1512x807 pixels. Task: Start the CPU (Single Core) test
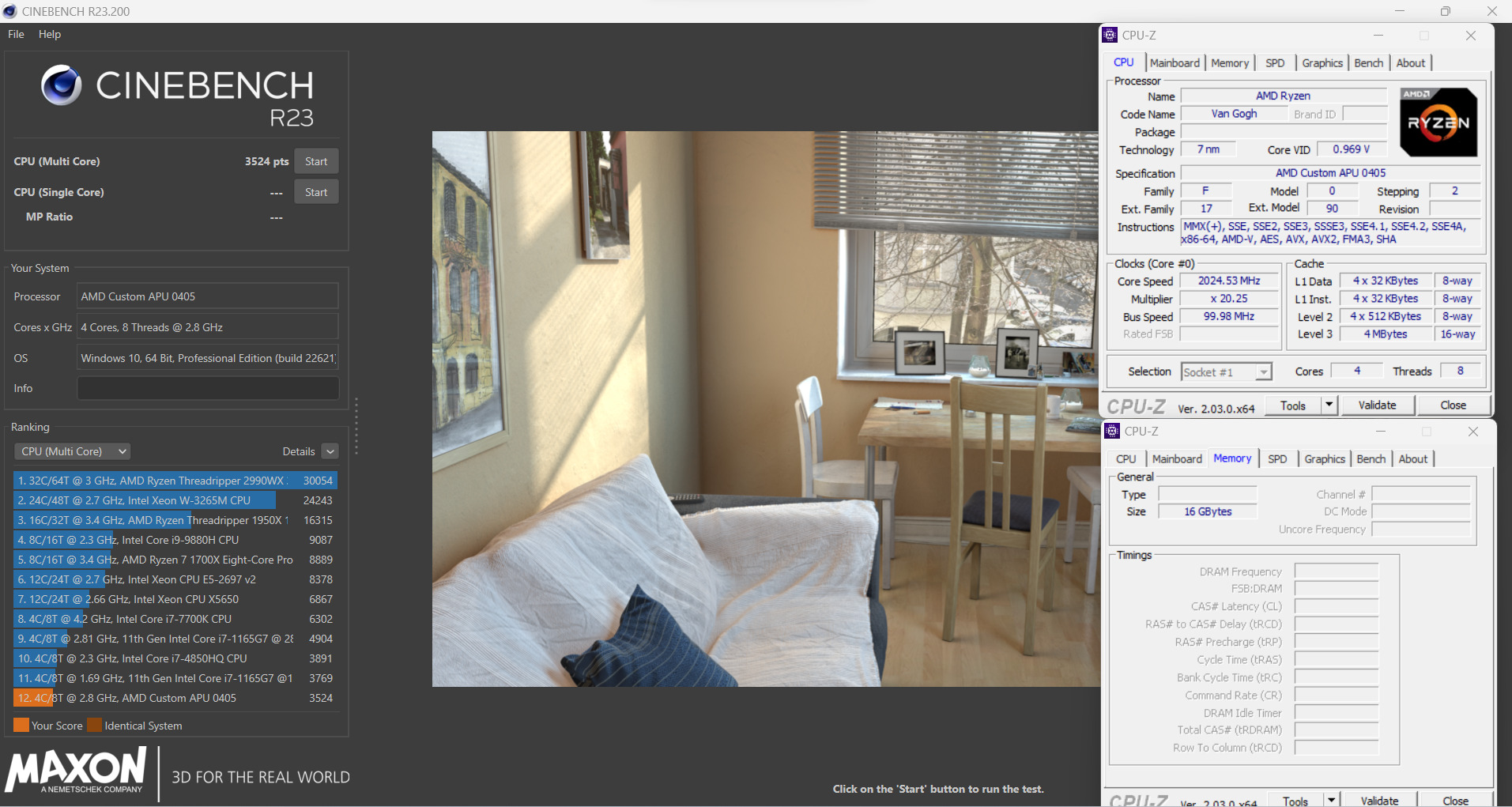[x=316, y=192]
